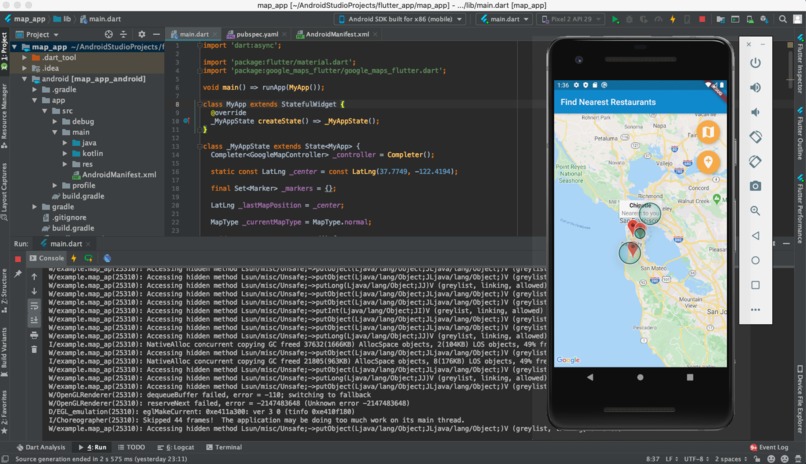Viewport: 806px width, 464px height.
Task: Open Flutter Outline side panel
Action: [x=800, y=134]
